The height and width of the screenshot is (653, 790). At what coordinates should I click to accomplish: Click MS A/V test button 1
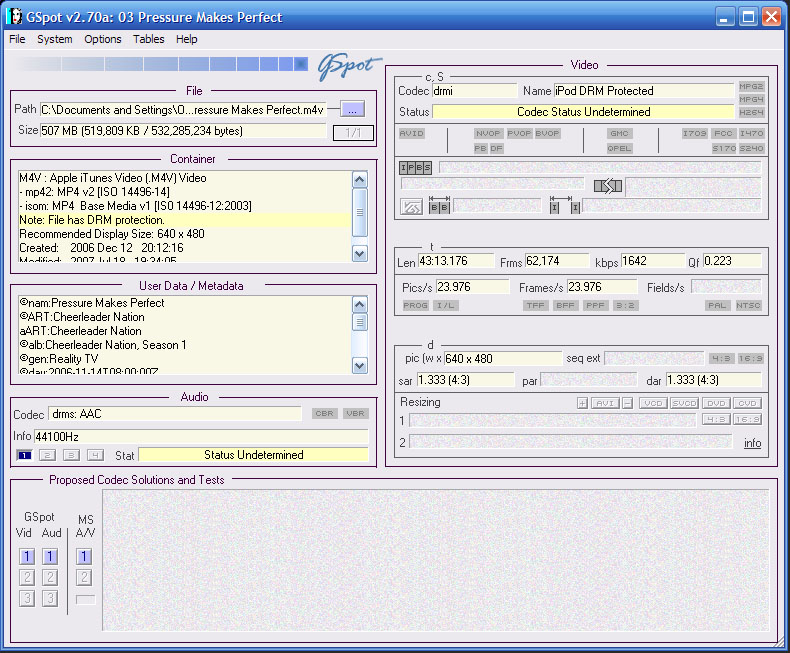pos(84,557)
